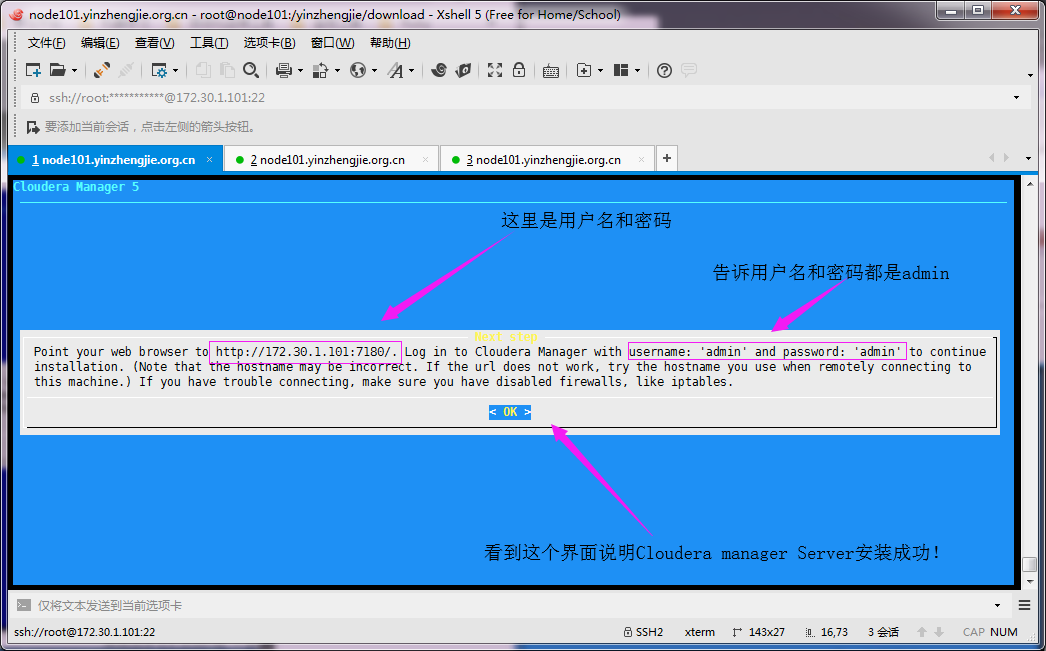Expand the Open Session dropdown arrow
This screenshot has width=1046, height=651.
point(74,71)
